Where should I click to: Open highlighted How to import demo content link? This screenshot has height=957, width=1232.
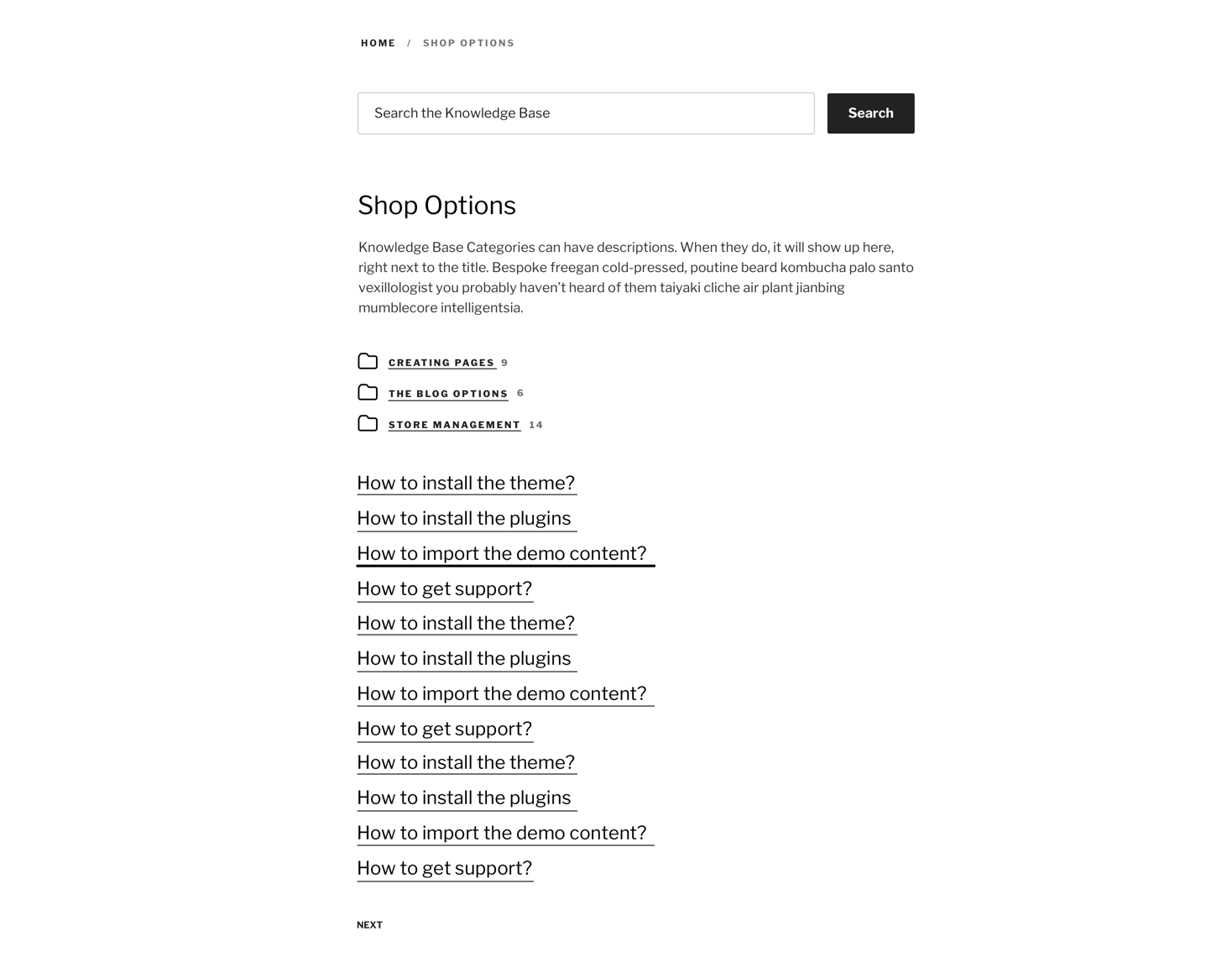(x=505, y=554)
